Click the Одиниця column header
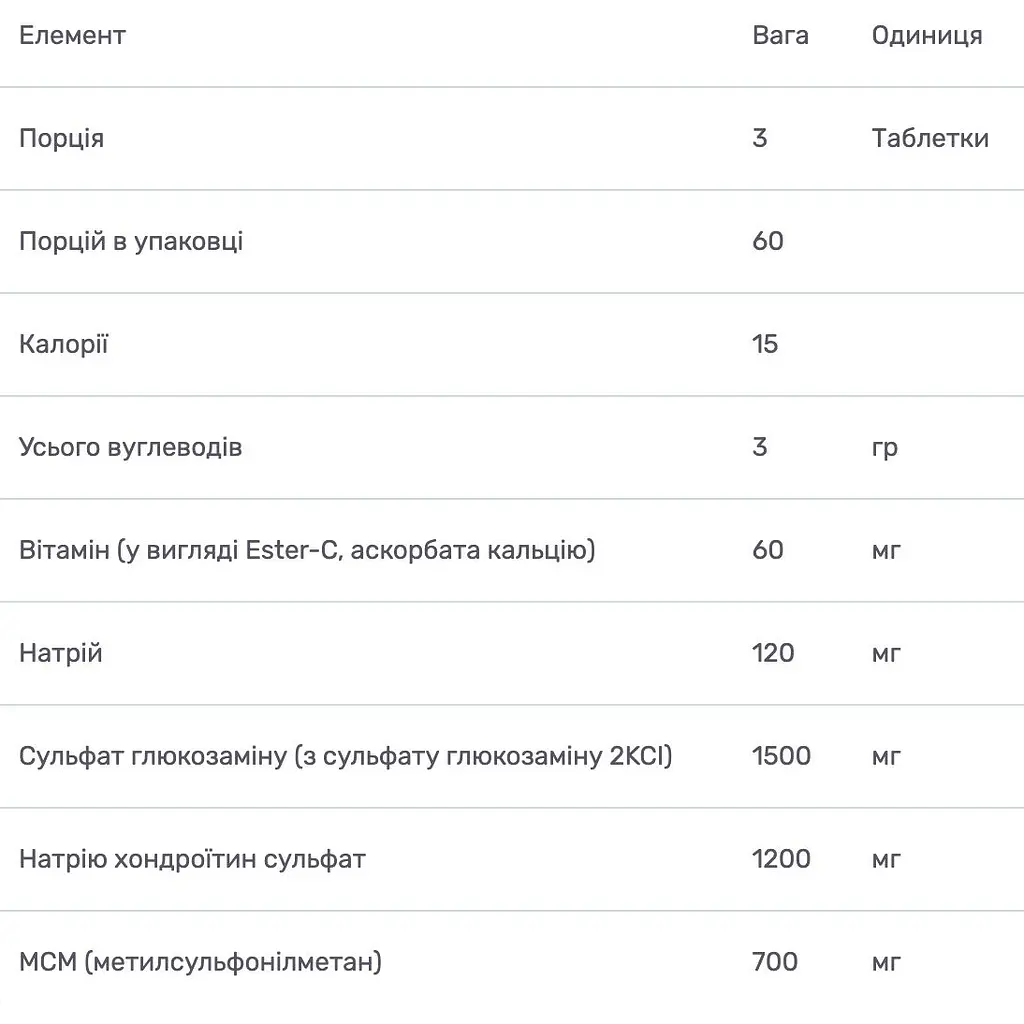 tap(927, 36)
